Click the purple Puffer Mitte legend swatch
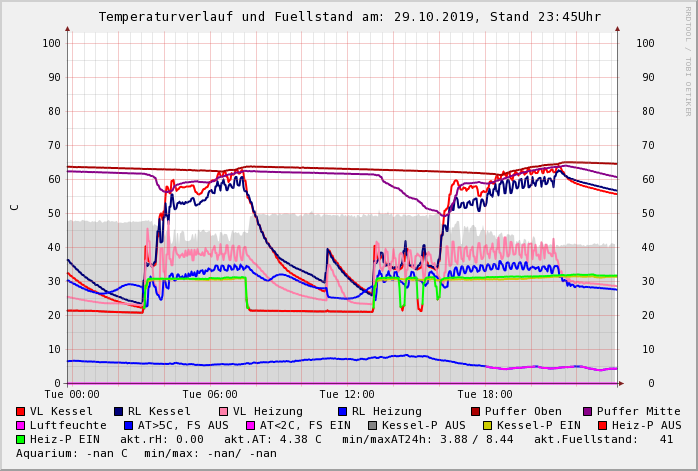The width and height of the screenshot is (698, 471). 587,411
